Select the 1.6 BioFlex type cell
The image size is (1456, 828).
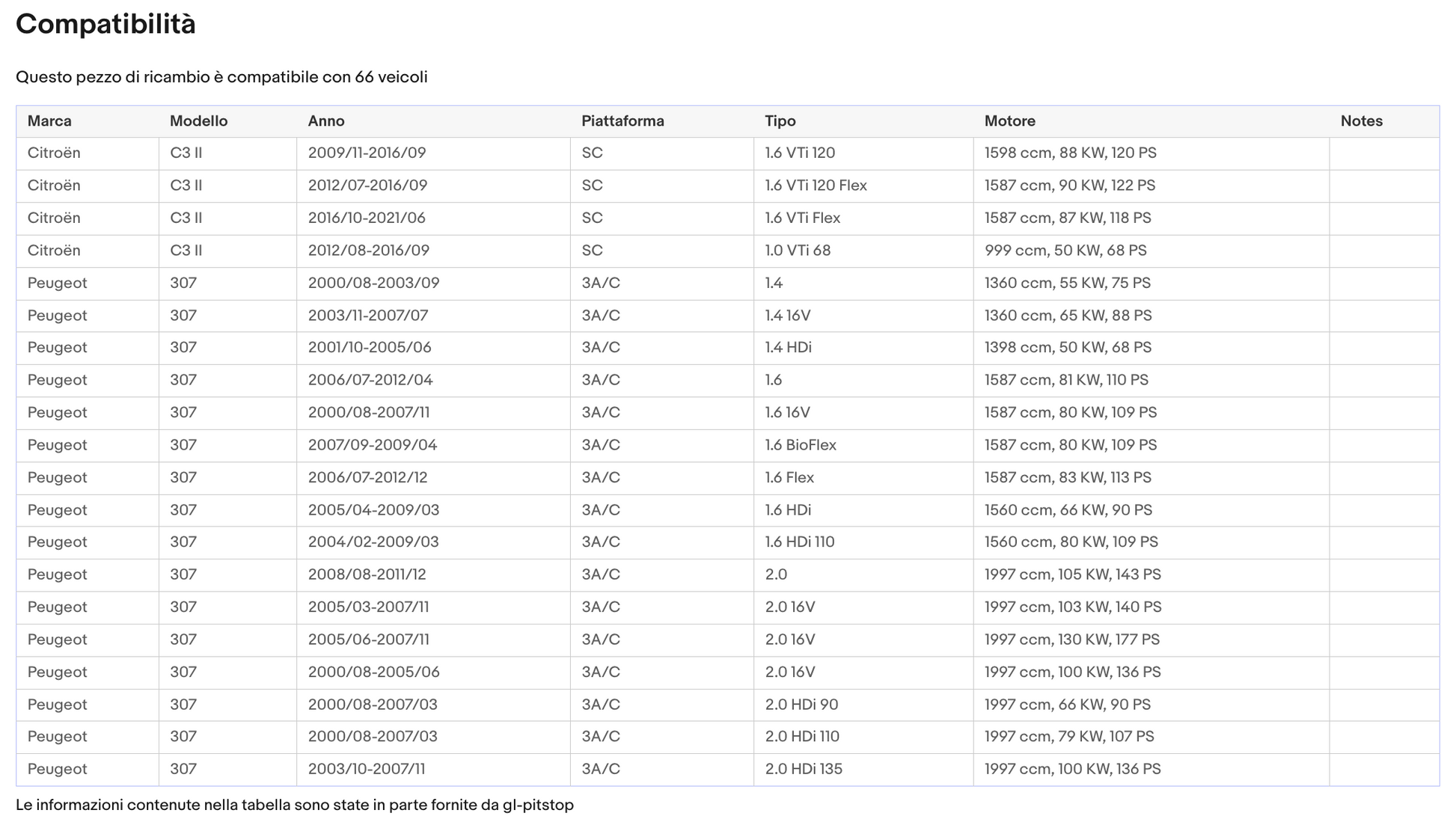[x=863, y=445]
